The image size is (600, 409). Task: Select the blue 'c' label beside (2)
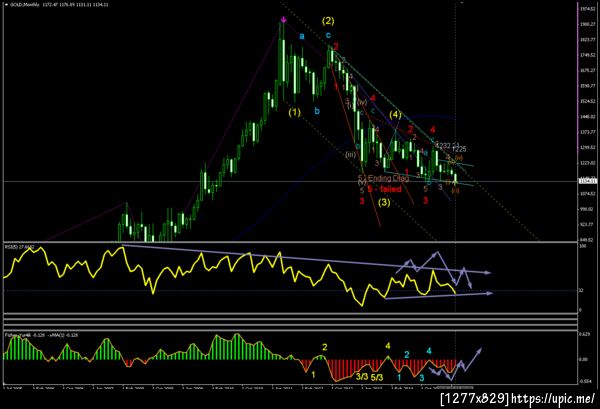point(328,36)
